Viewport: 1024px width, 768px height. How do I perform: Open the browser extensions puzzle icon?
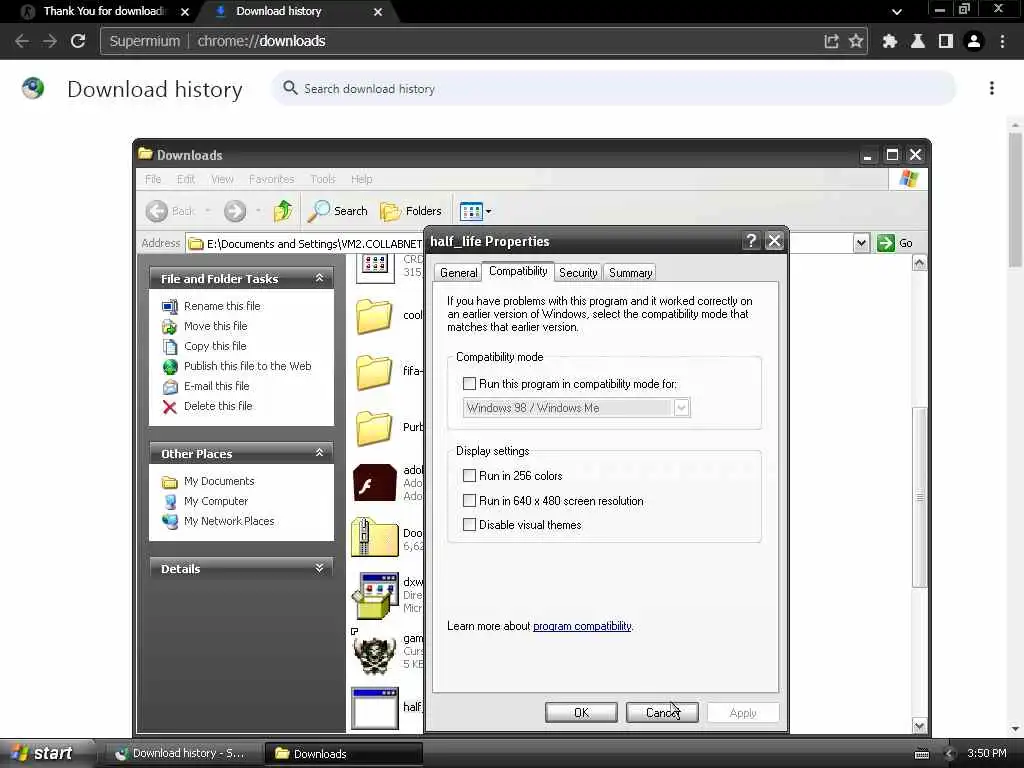[x=889, y=41]
